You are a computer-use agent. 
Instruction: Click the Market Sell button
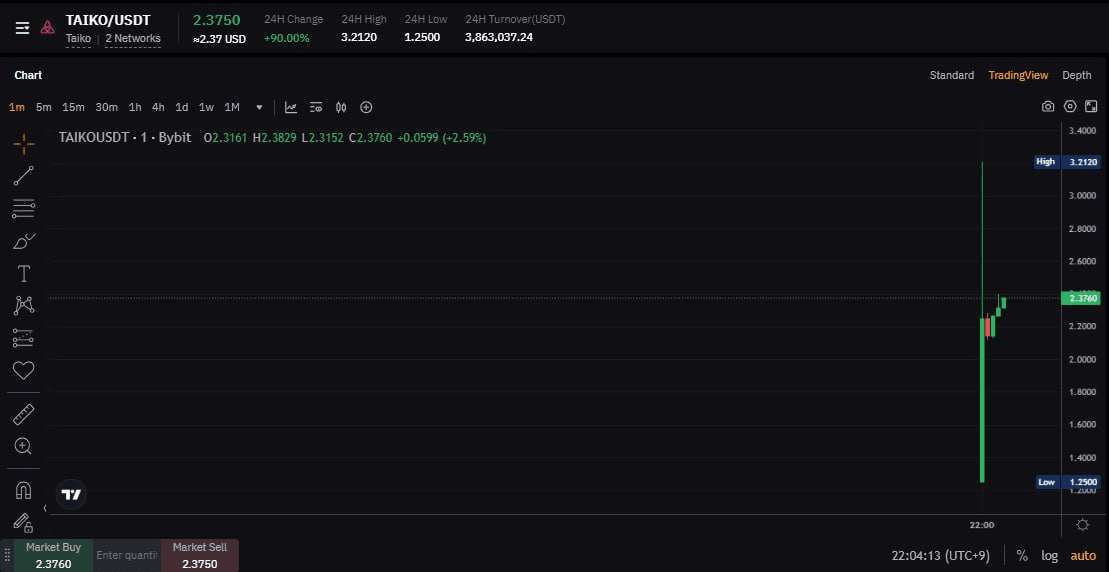199,556
